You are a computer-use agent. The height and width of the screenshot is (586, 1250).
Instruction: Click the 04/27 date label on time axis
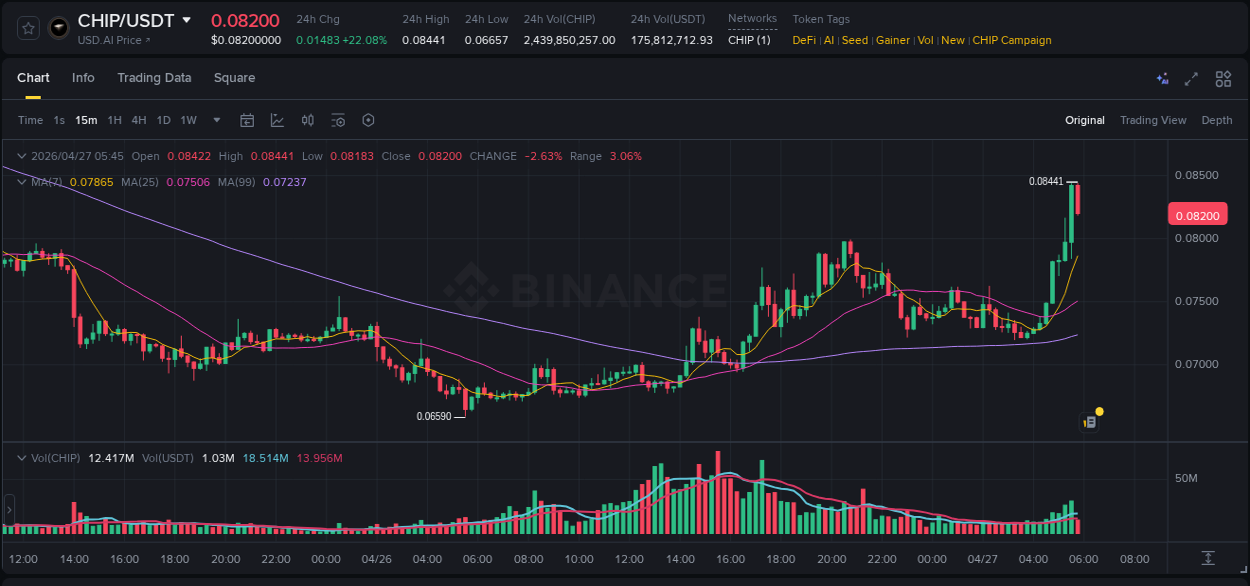(982, 559)
